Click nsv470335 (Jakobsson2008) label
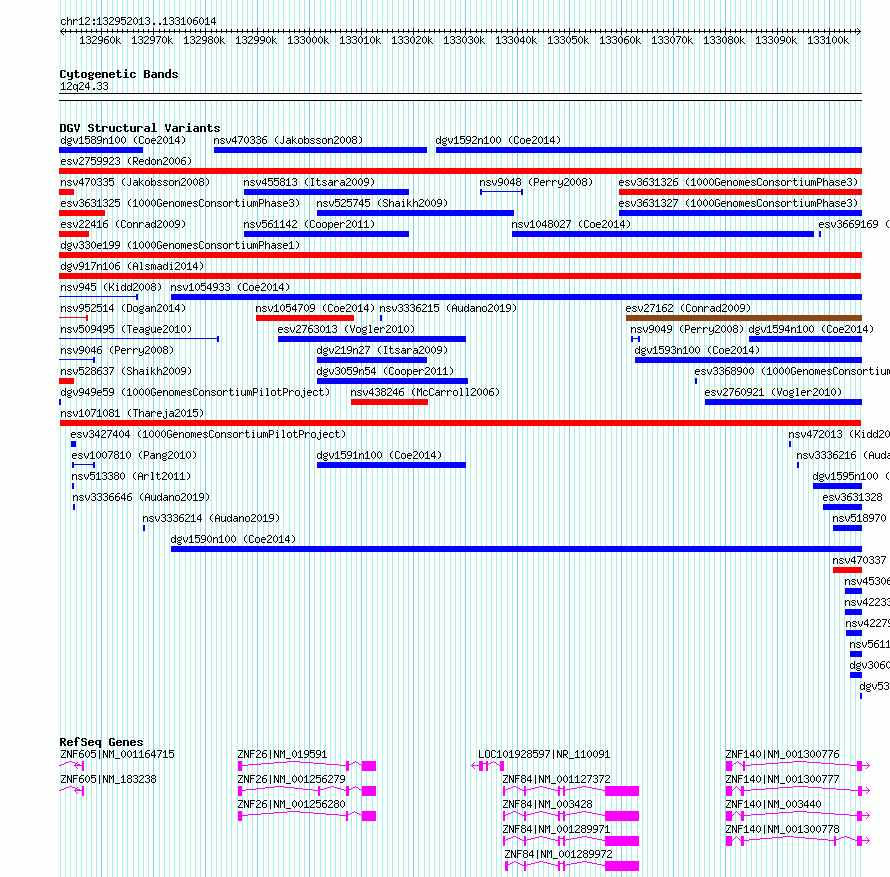 (135, 182)
